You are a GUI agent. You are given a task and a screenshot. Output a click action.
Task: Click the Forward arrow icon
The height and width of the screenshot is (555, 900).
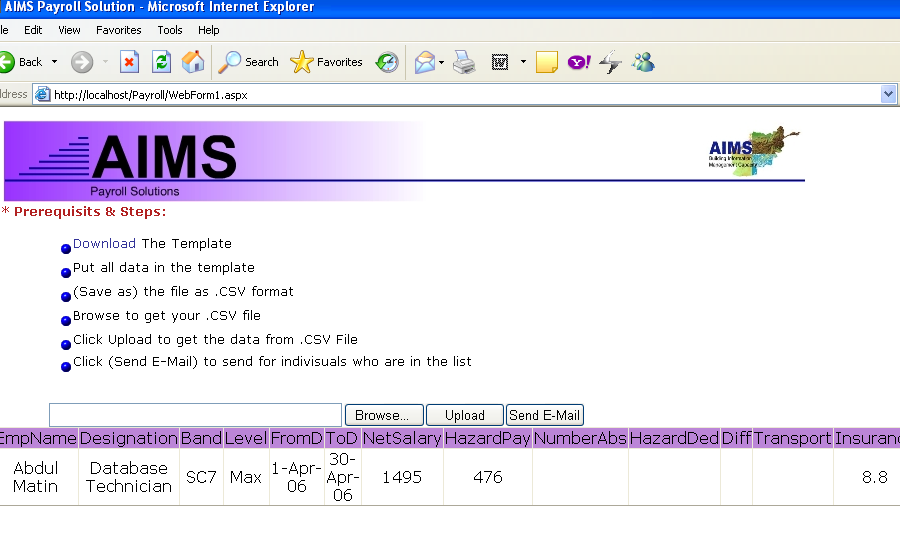point(82,62)
